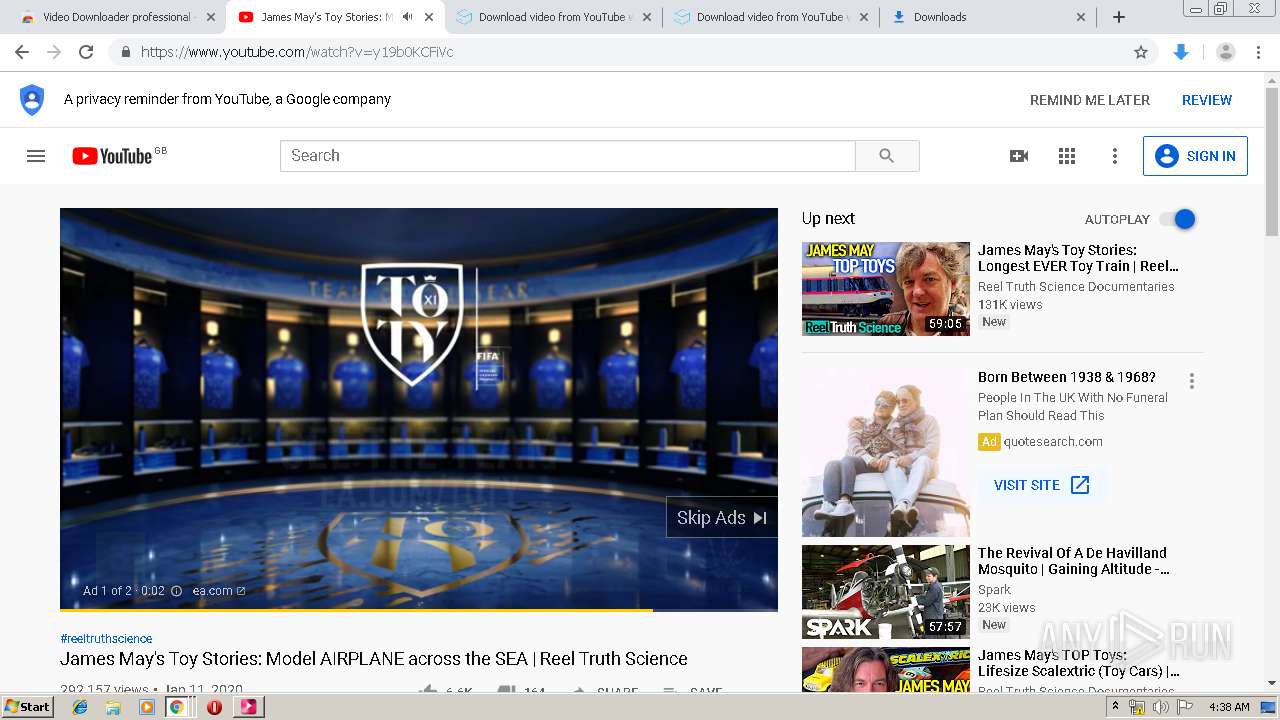Click REMIND ME LATER on privacy banner

point(1090,100)
